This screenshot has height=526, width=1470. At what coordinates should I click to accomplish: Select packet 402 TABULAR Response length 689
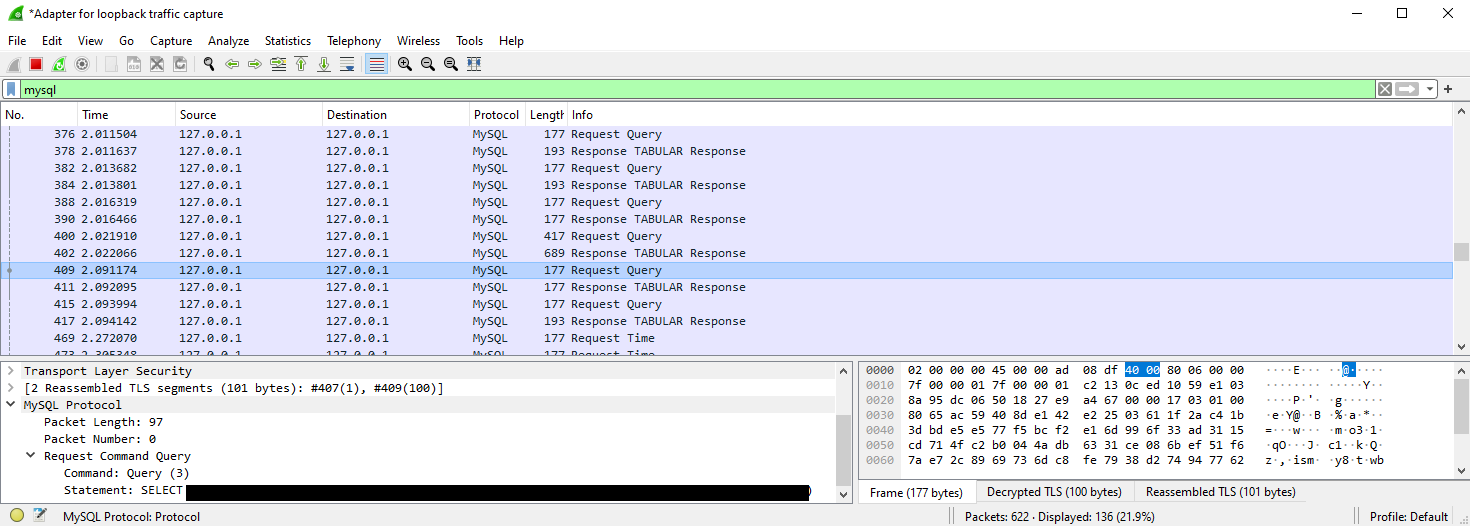(x=727, y=253)
